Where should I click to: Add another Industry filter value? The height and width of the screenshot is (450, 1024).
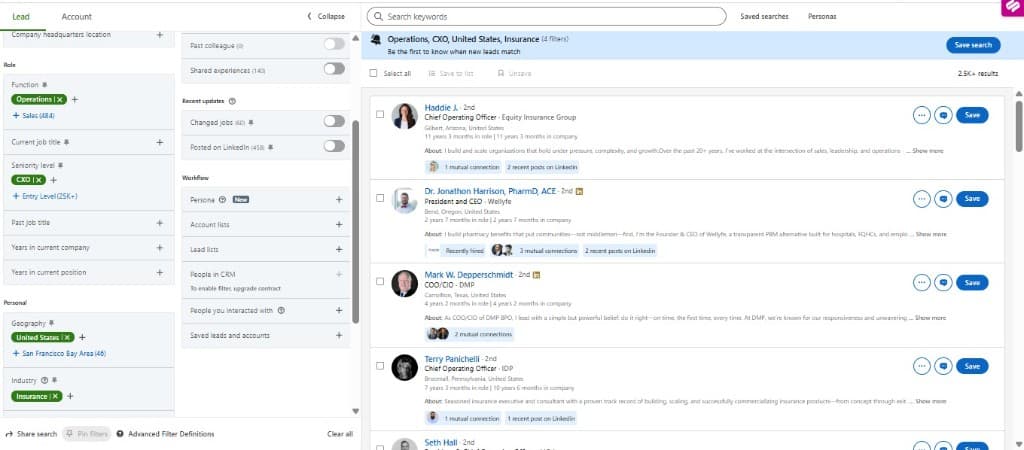(70, 396)
